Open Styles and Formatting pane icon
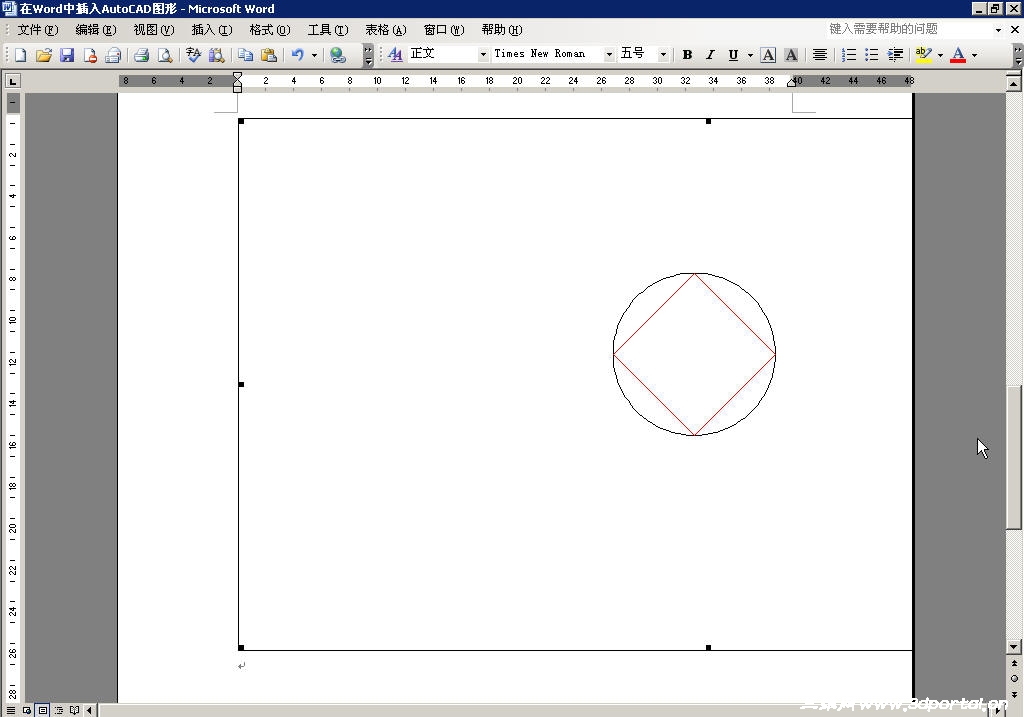This screenshot has height=717, width=1024. click(x=394, y=55)
